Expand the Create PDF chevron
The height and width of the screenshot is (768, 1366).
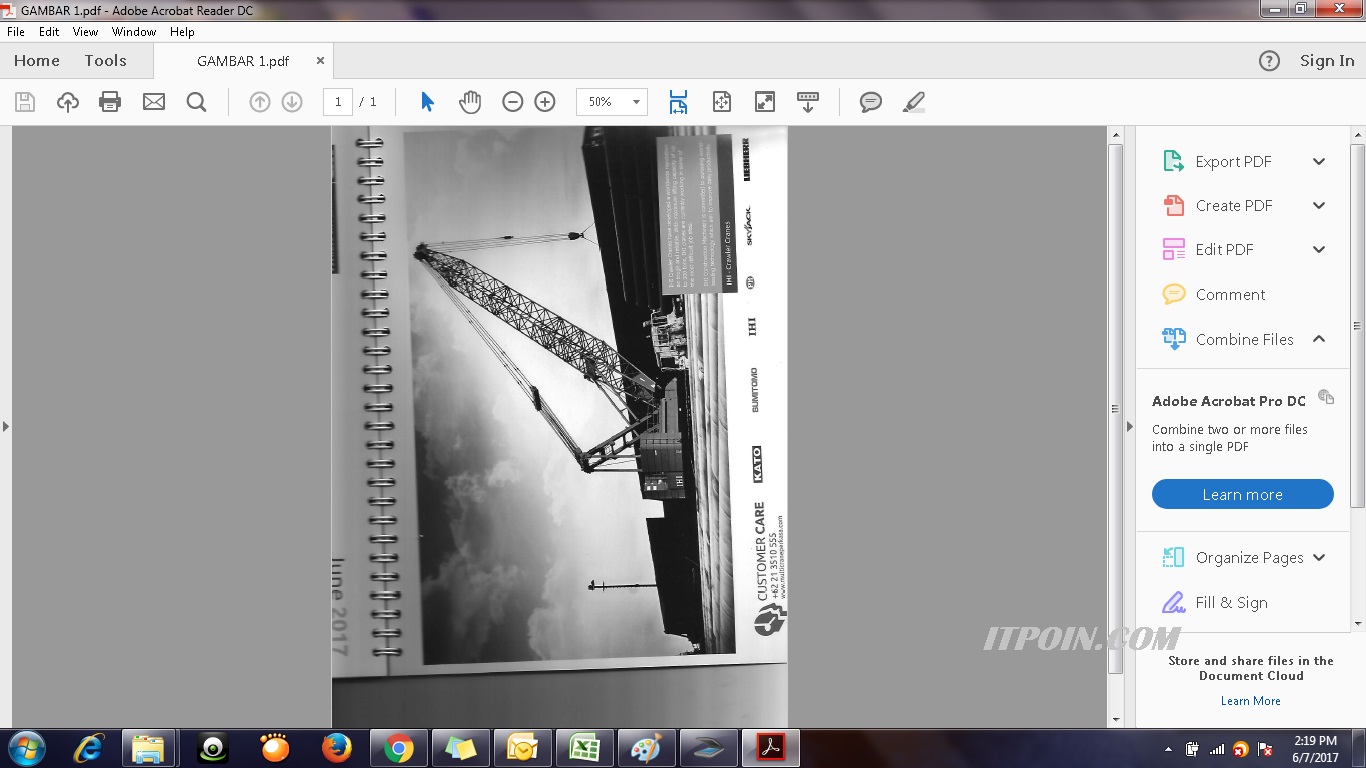[x=1319, y=205]
